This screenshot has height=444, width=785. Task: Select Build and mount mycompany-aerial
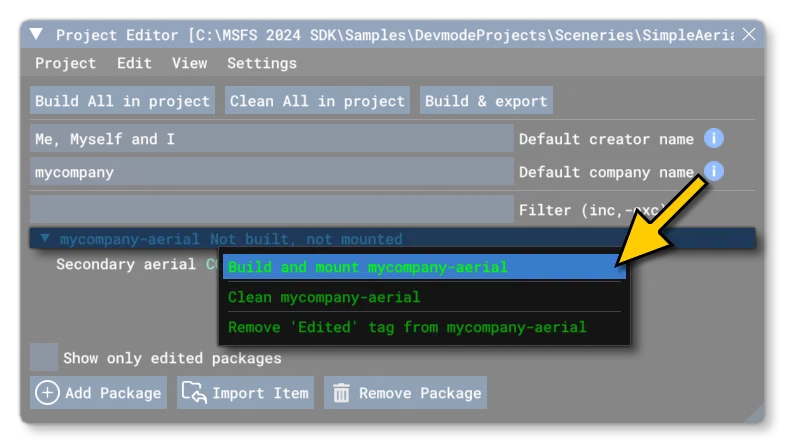[424, 267]
